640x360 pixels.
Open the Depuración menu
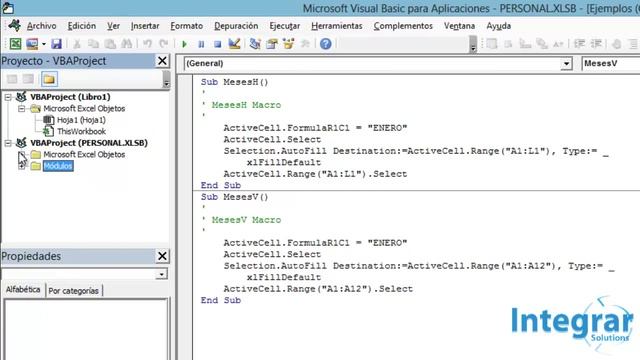click(x=236, y=26)
